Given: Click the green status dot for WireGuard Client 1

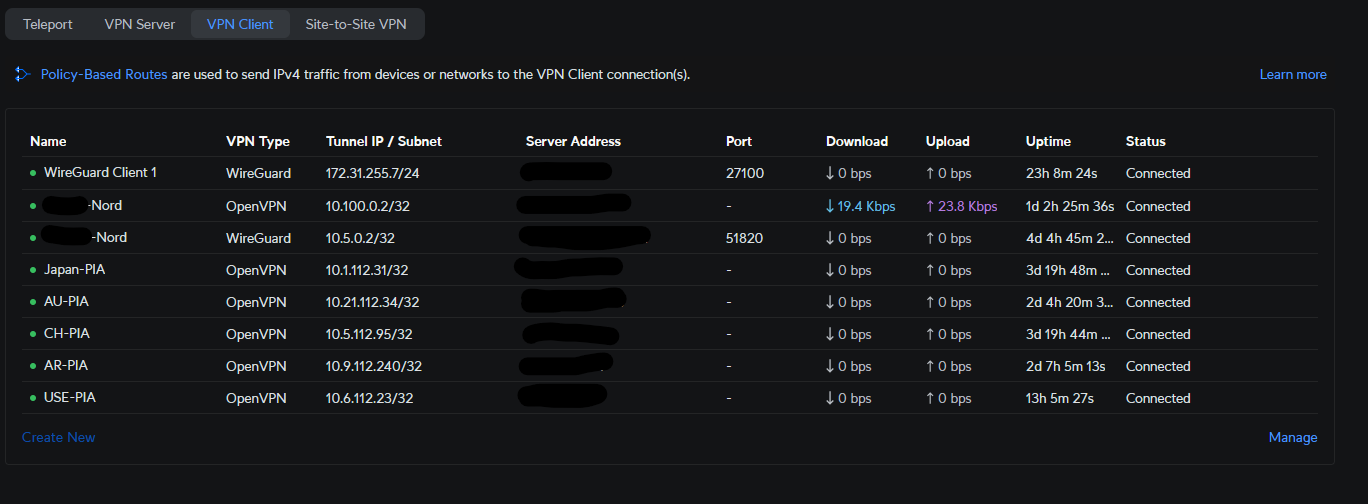Looking at the screenshot, I should pyautogui.click(x=33, y=173).
